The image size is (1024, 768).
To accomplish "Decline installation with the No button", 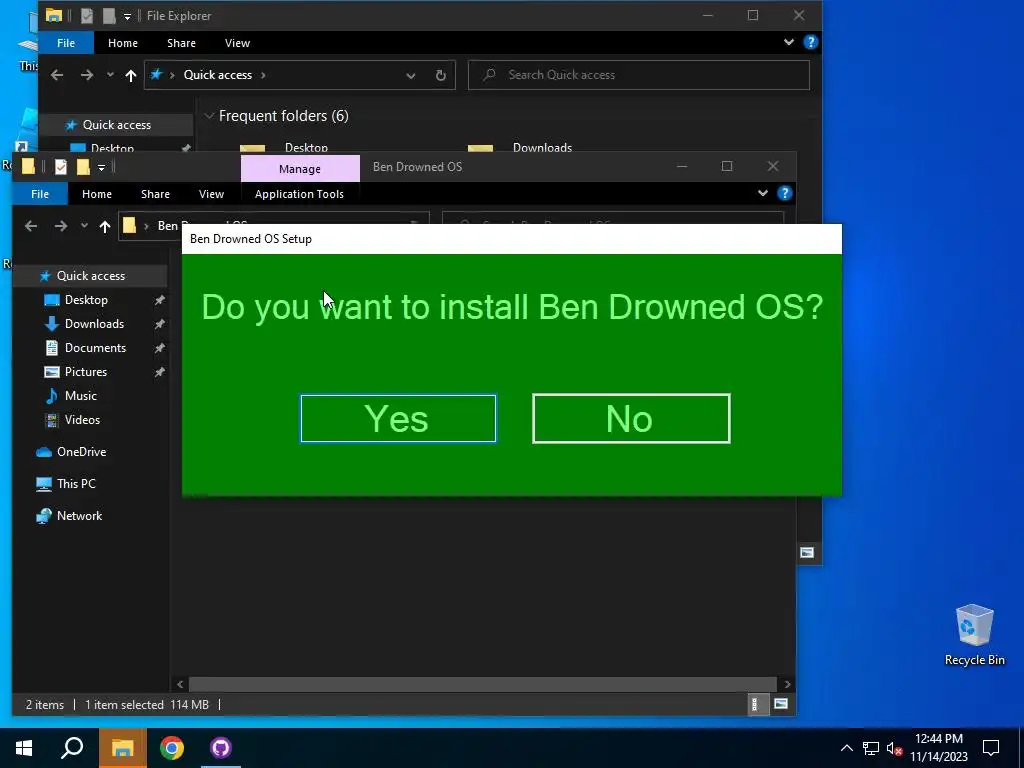I will click(x=631, y=419).
